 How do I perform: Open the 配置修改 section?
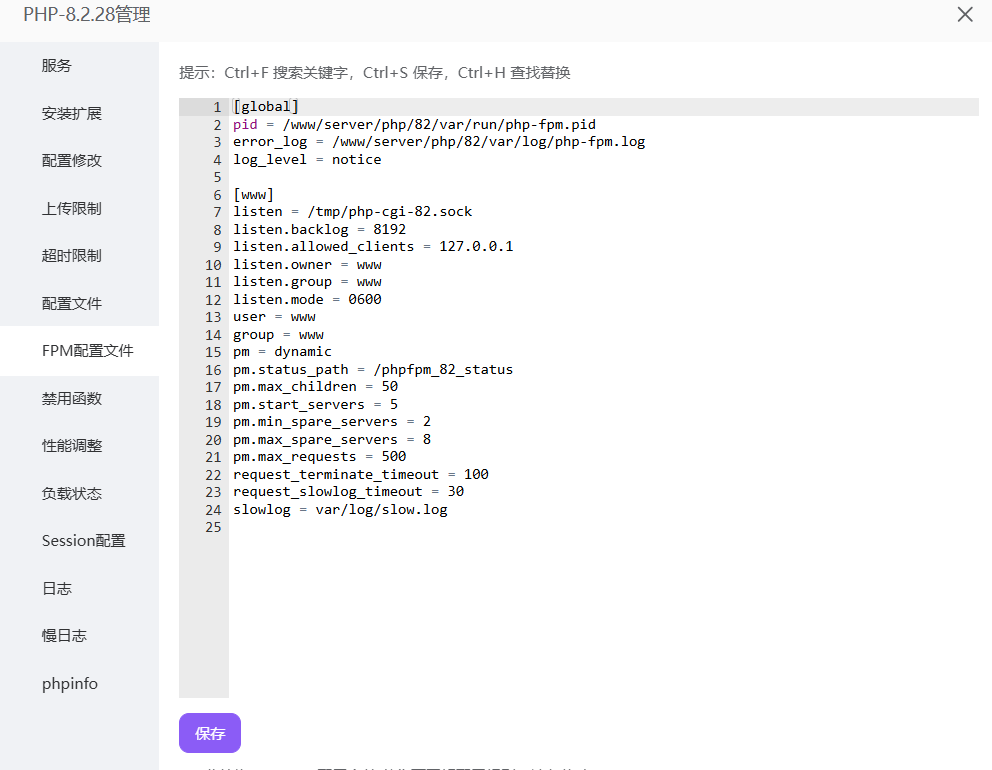pyautogui.click(x=72, y=161)
